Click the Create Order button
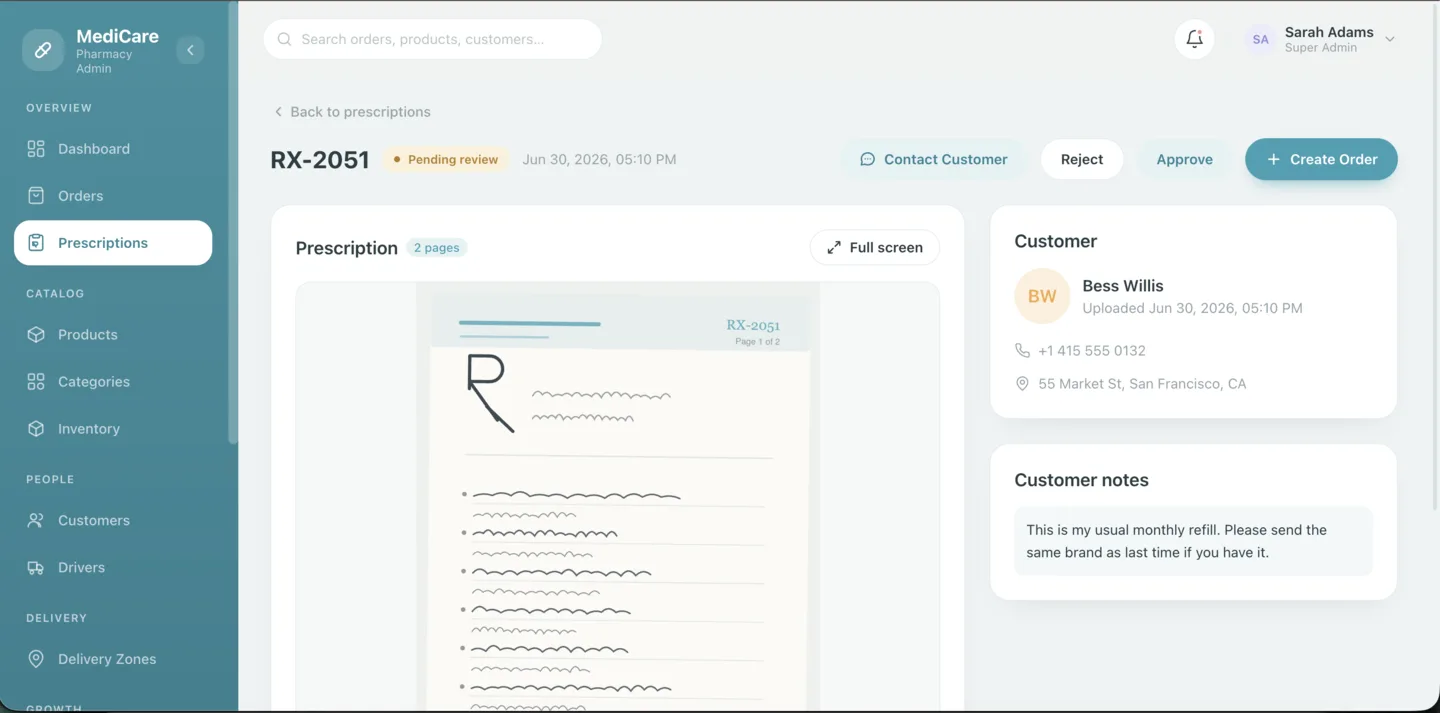The image size is (1440, 713). 1321,159
